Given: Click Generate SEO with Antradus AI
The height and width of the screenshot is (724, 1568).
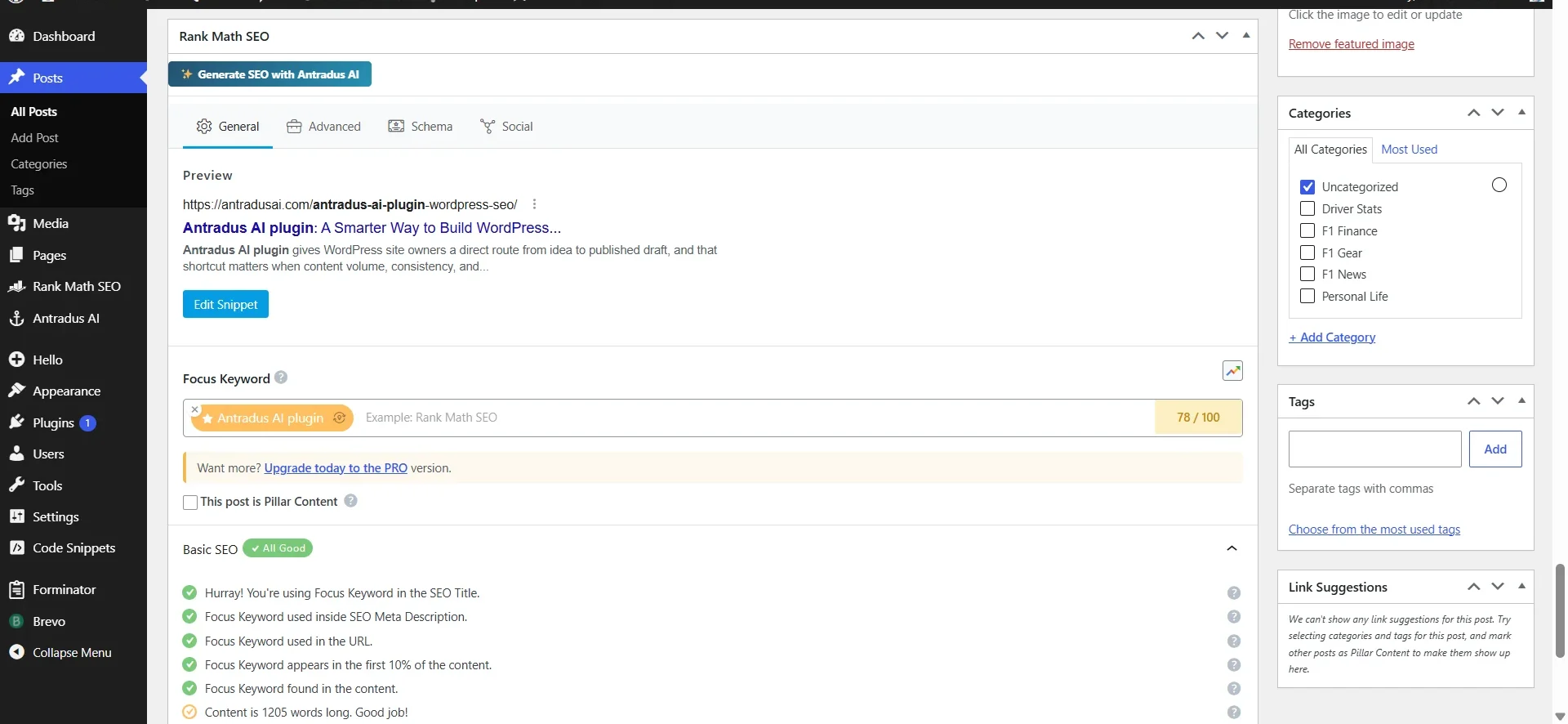Looking at the screenshot, I should click(x=269, y=74).
